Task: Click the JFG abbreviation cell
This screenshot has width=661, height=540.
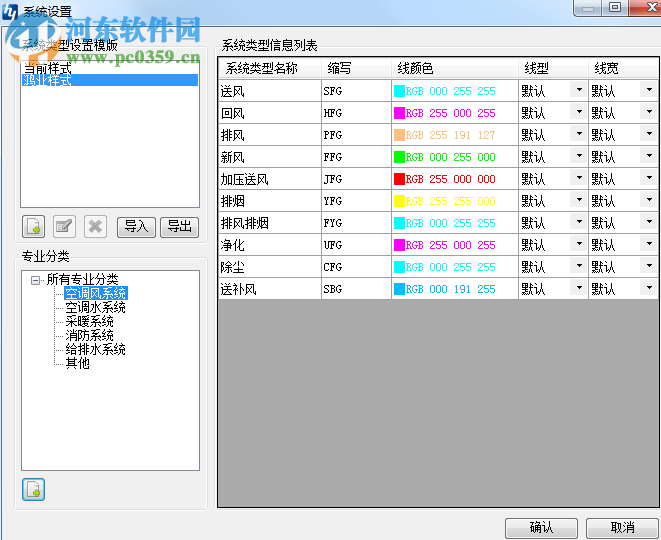Action: [x=357, y=179]
